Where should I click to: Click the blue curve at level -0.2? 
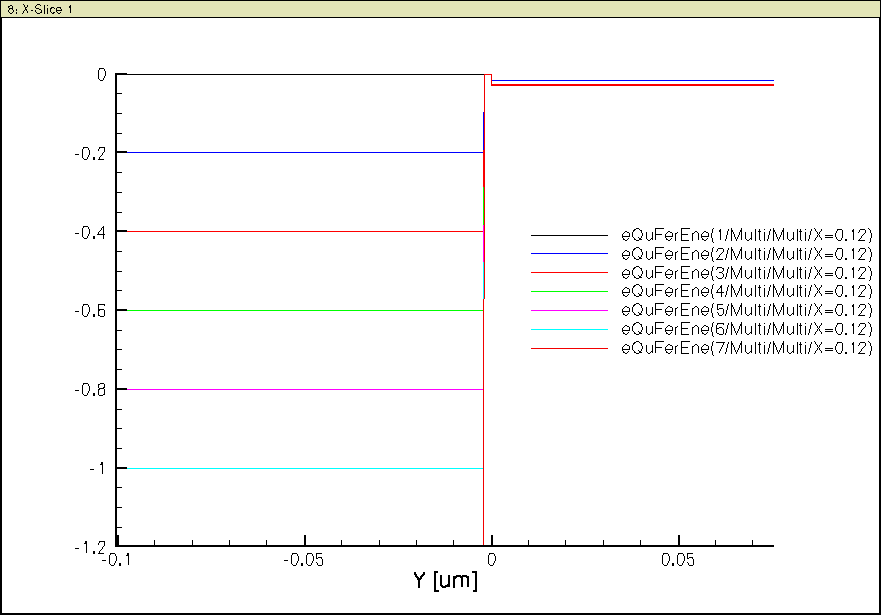(x=305, y=152)
